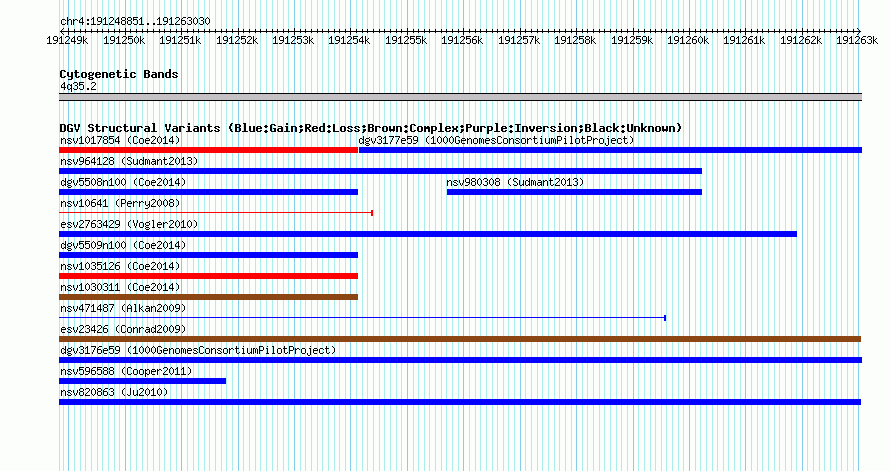The width and height of the screenshot is (890, 471).
Task: Click the nsv964128 blue variant bar
Action: pos(380,171)
